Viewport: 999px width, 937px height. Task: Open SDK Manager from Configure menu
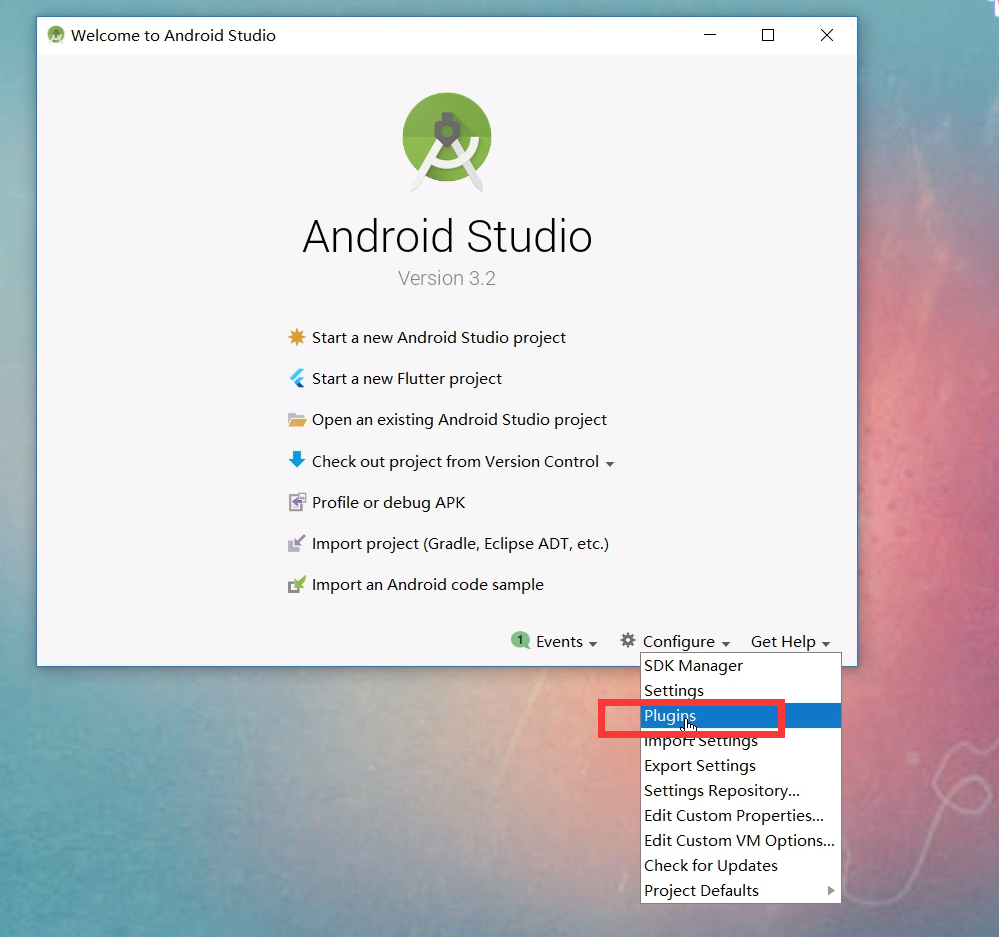click(x=740, y=666)
